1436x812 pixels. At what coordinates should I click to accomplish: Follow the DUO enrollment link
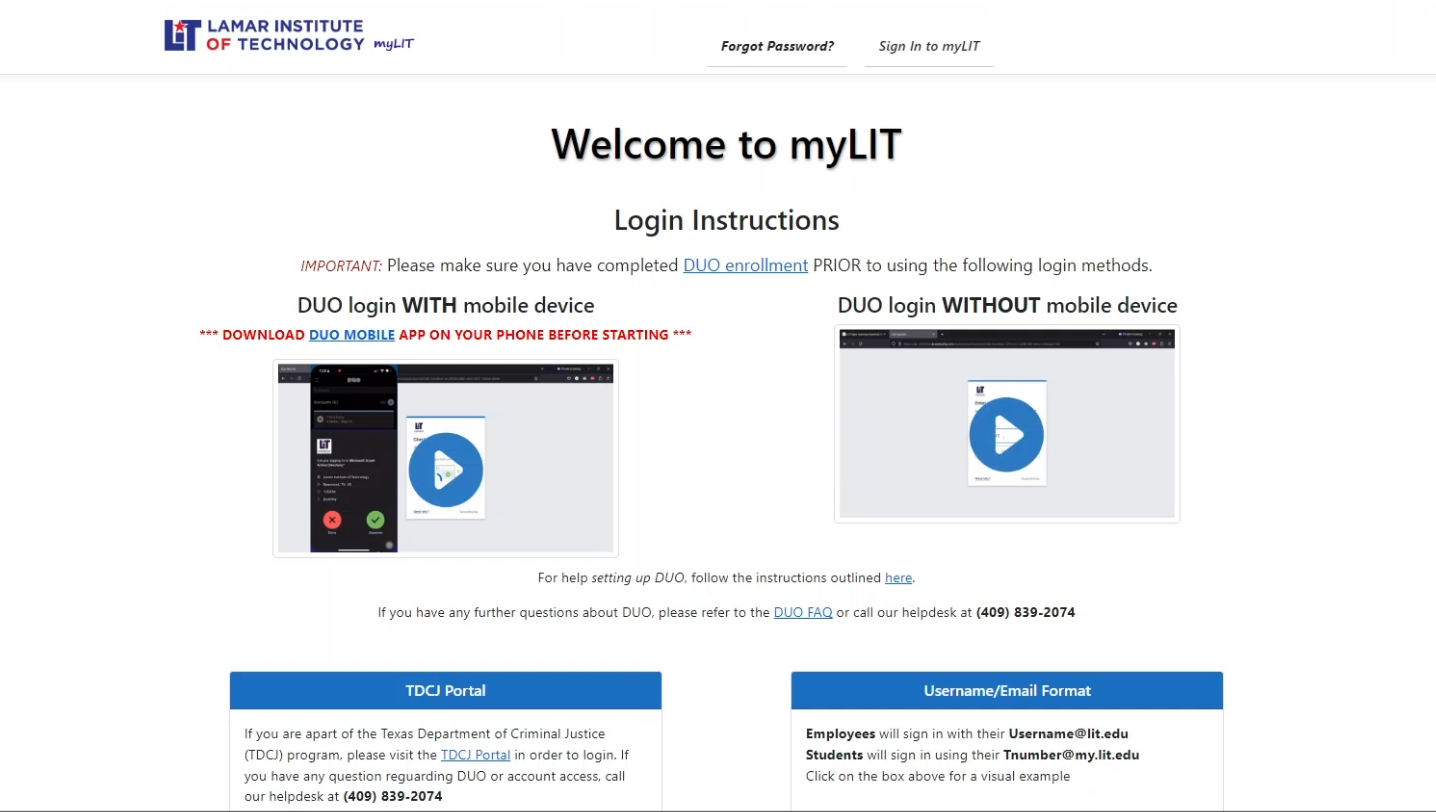(x=745, y=266)
